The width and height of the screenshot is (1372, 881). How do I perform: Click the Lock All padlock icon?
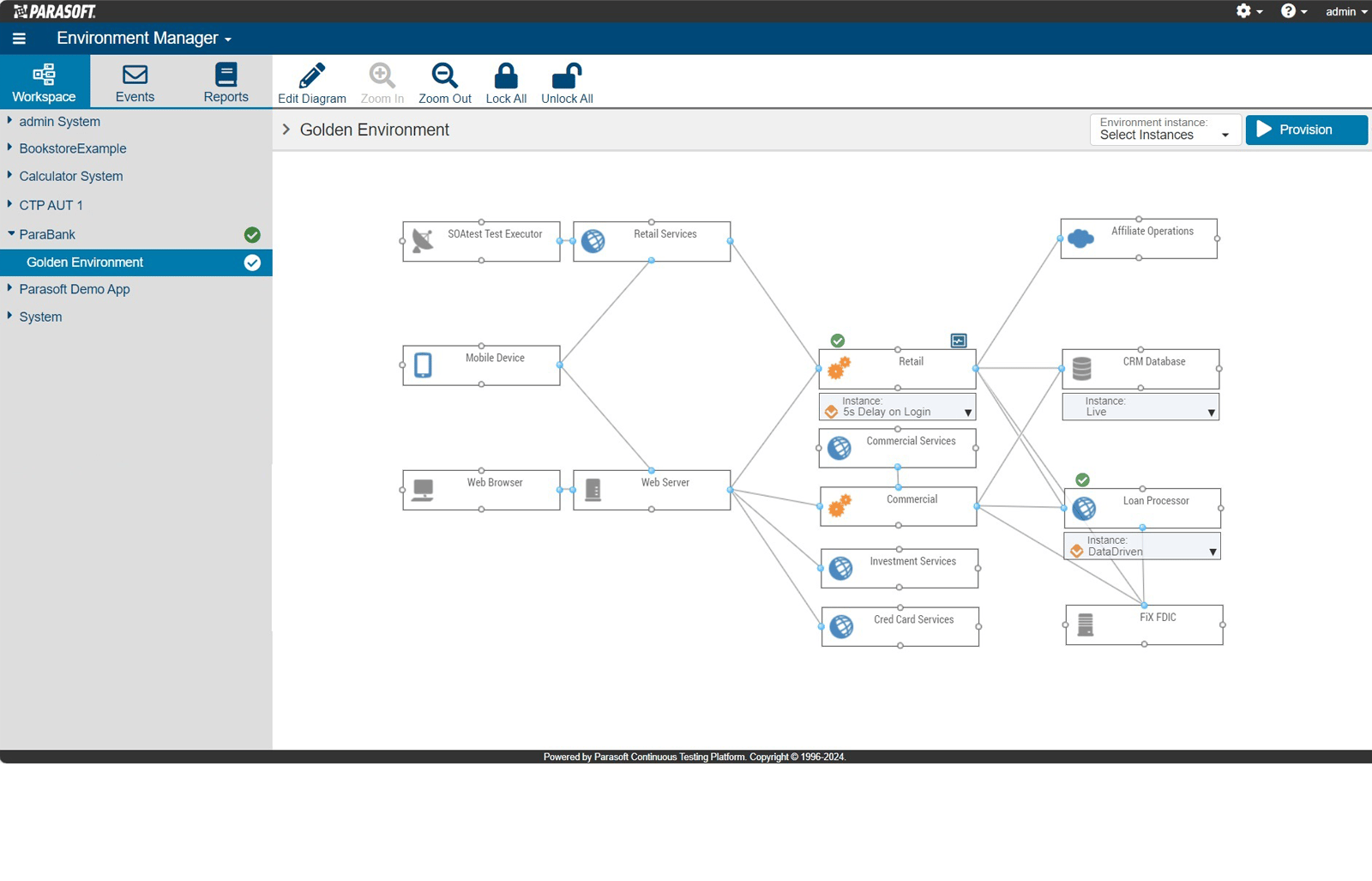click(506, 81)
